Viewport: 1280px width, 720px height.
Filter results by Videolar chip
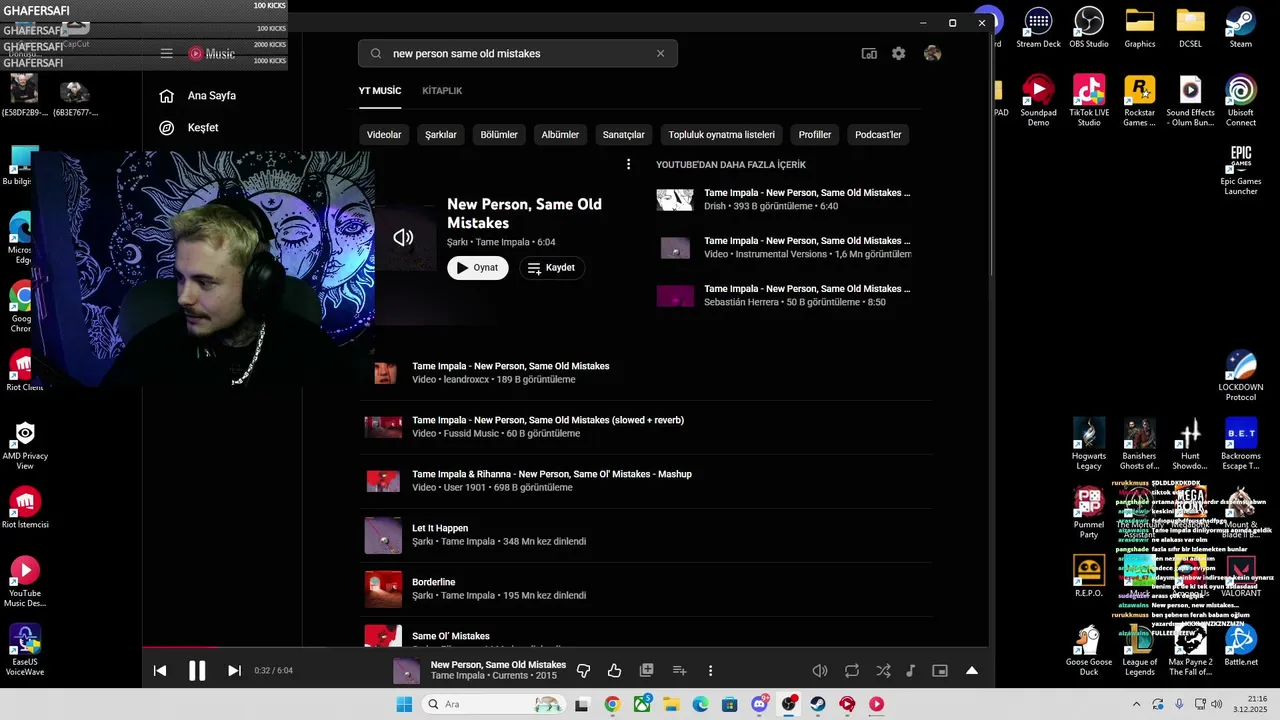pyautogui.click(x=384, y=135)
